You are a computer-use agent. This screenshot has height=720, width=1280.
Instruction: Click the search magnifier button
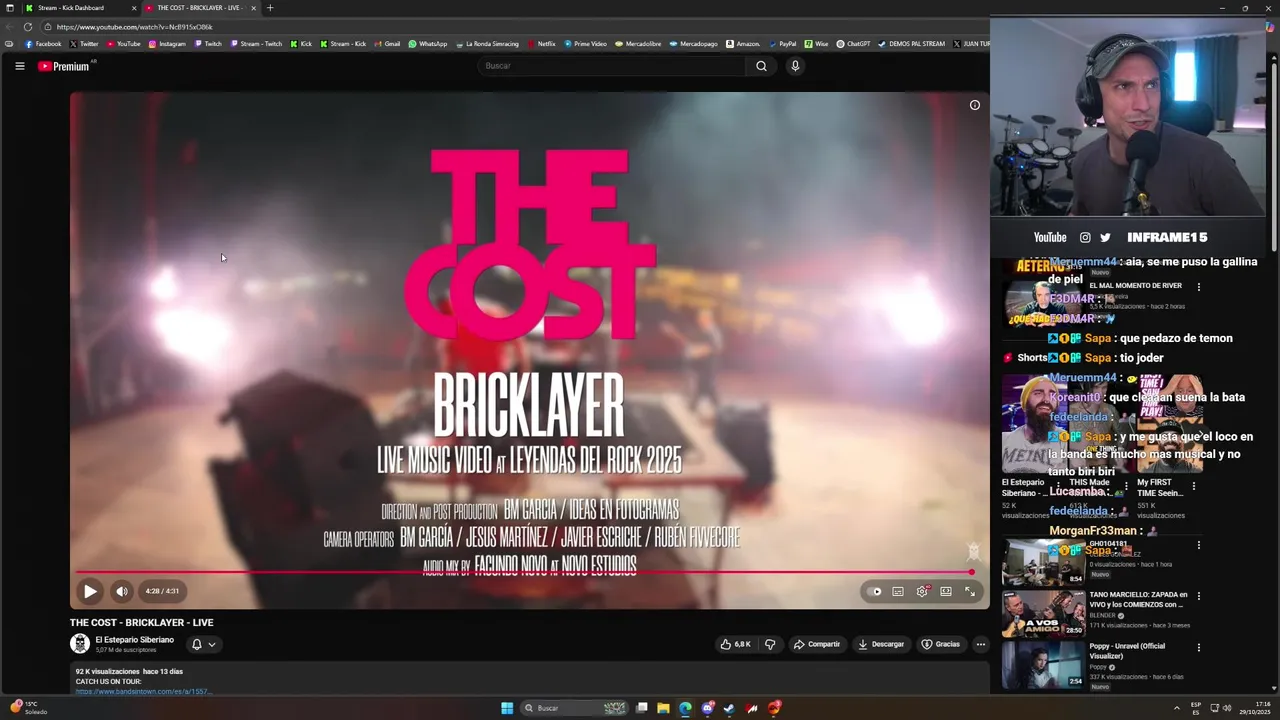click(761, 66)
